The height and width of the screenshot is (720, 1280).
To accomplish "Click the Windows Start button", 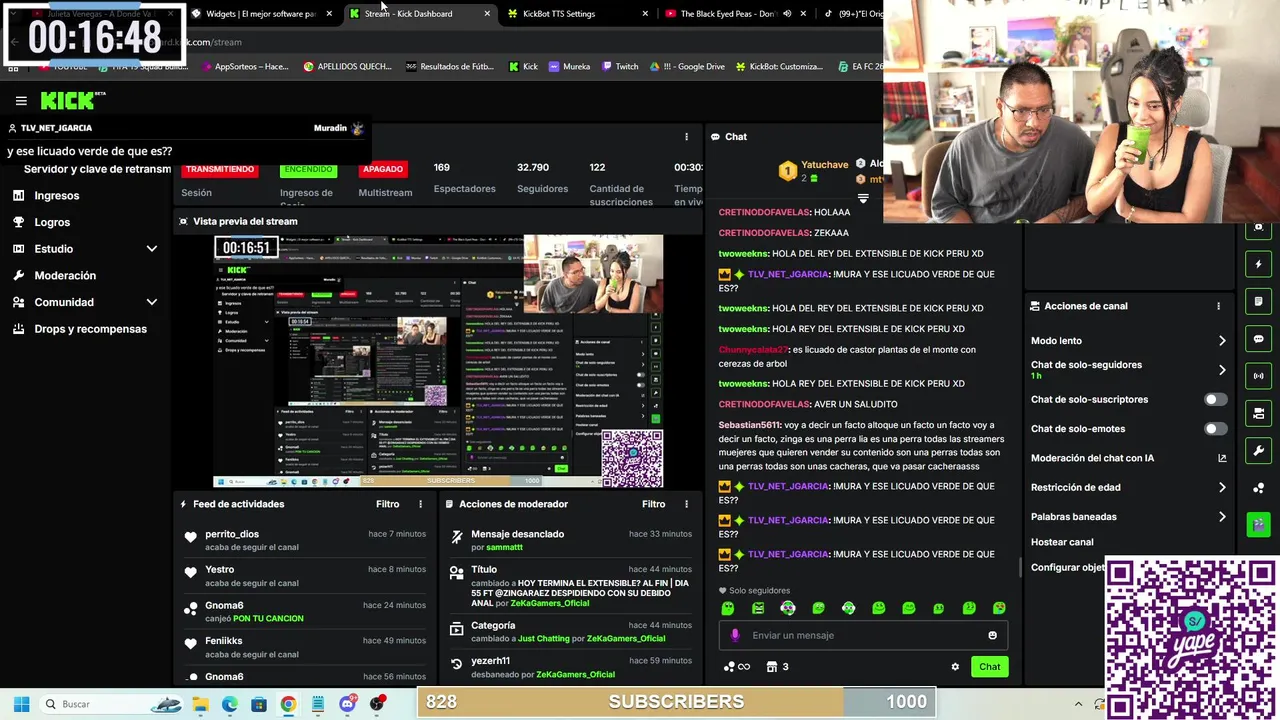I will coord(21,704).
